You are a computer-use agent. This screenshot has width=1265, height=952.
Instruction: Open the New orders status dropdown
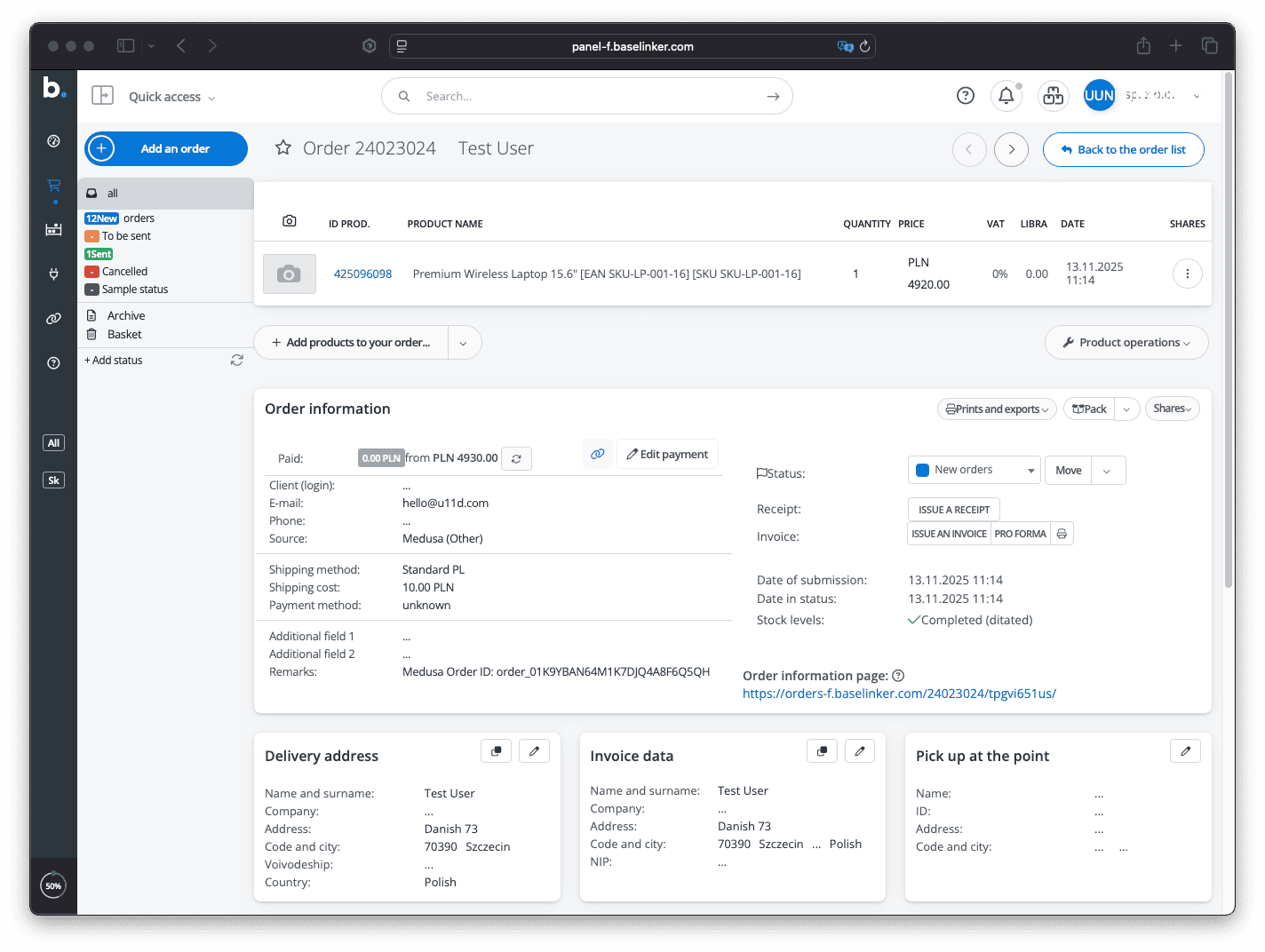(974, 470)
